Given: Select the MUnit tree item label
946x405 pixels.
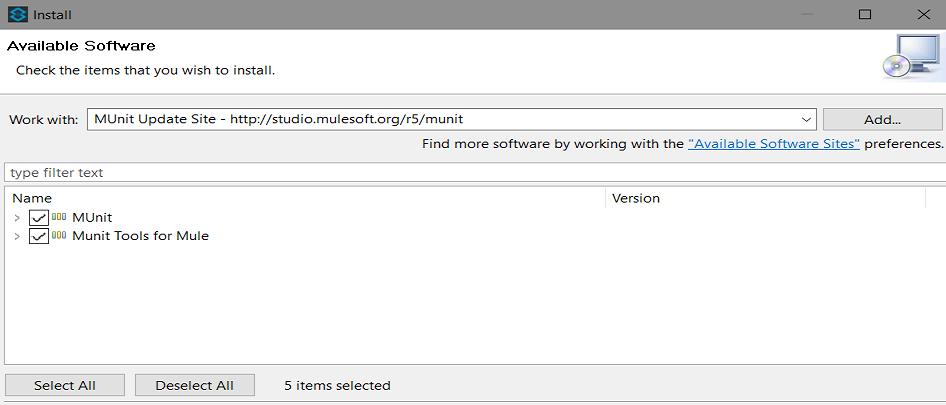Looking at the screenshot, I should pos(92,218).
